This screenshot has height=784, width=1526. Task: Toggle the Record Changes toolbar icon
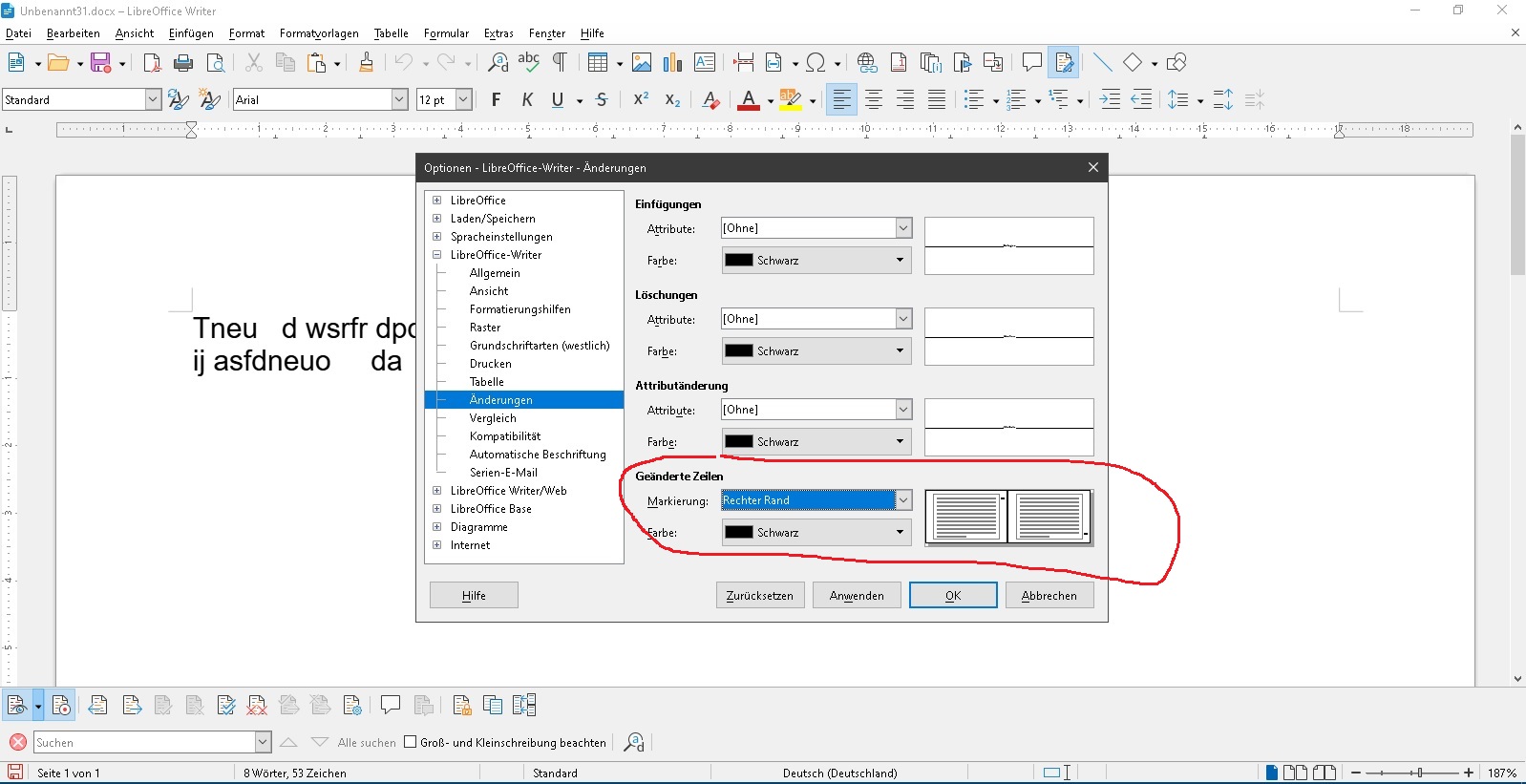tap(1063, 63)
